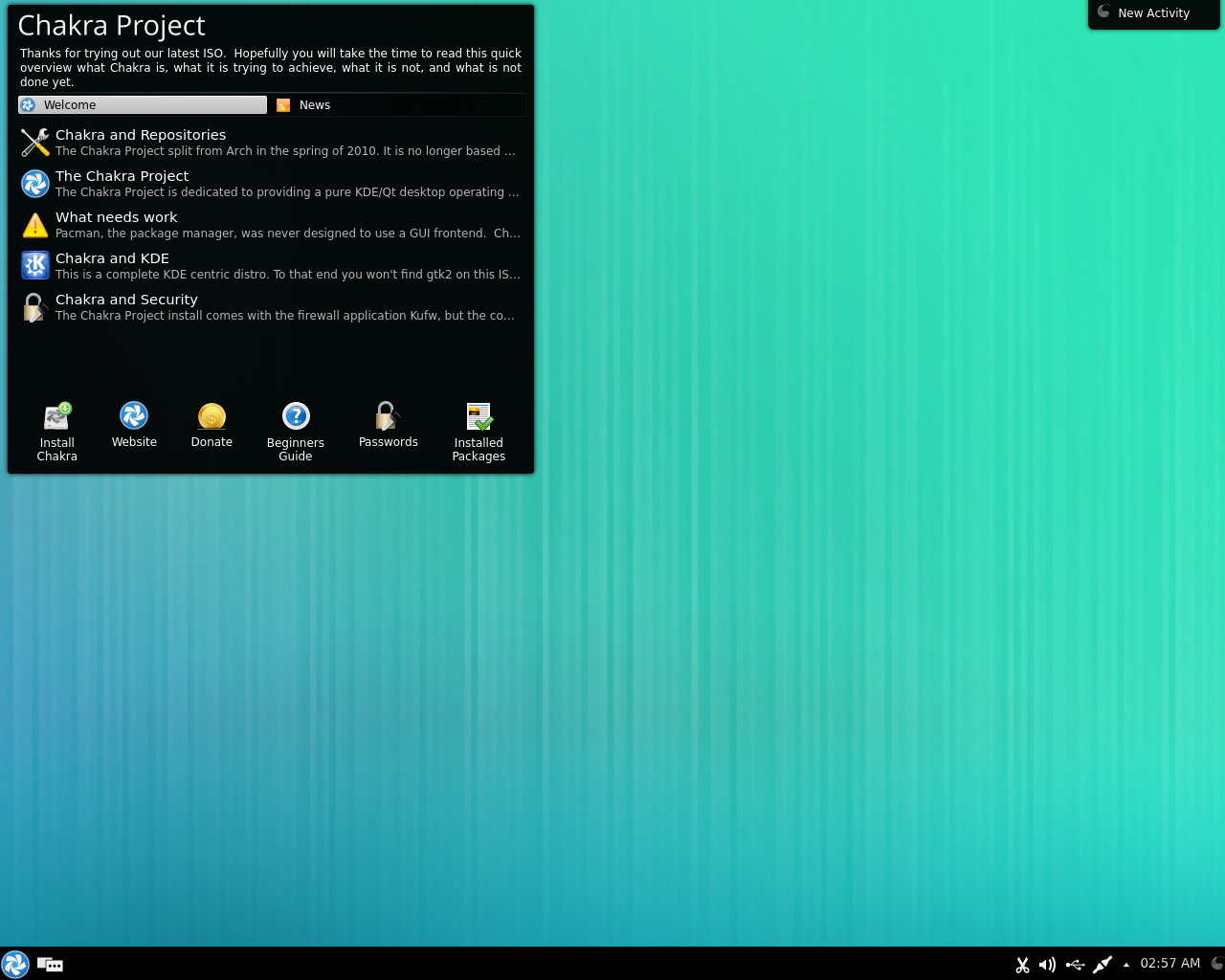Click the Donate coin icon

[212, 416]
